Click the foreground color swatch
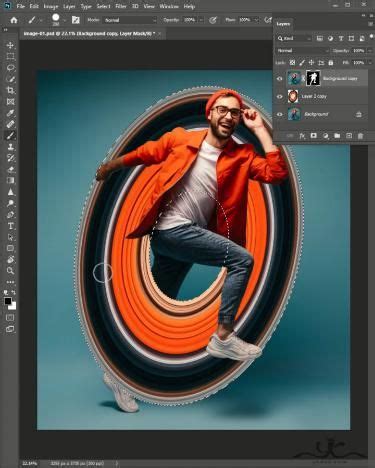Viewport: 375px width, 468px height. click(x=8, y=301)
